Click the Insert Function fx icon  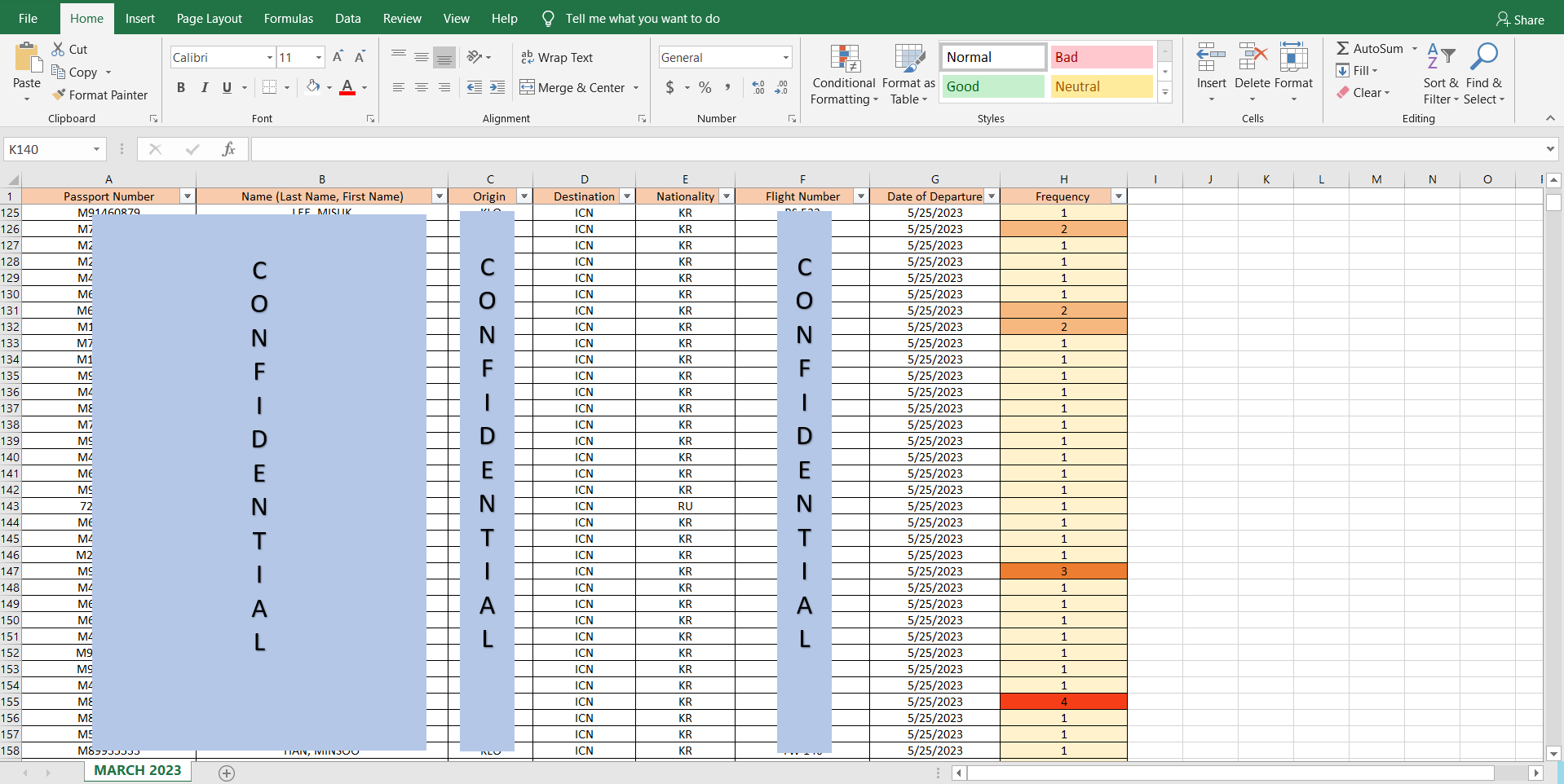click(229, 149)
